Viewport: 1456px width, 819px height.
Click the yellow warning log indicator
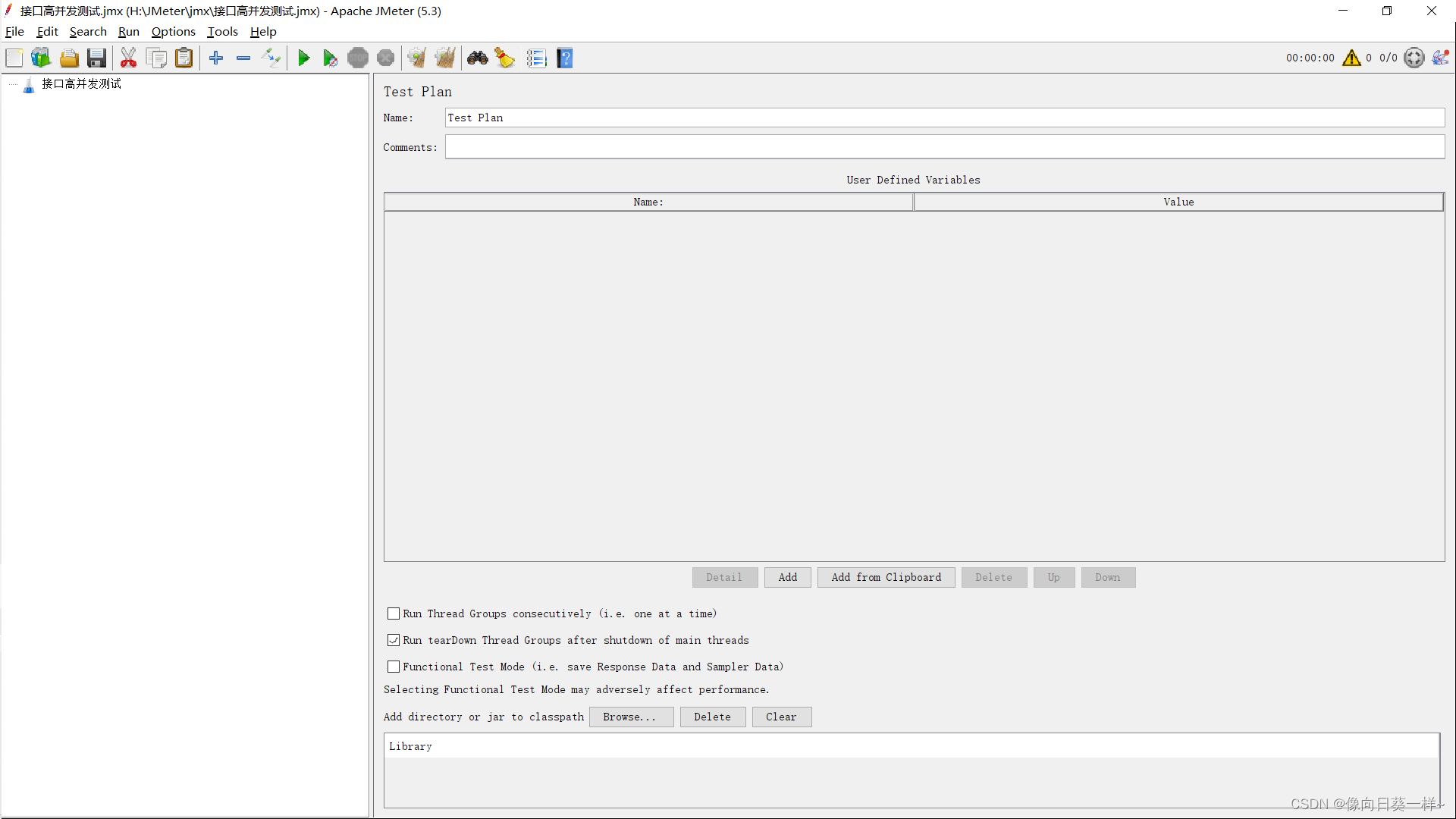(1351, 58)
